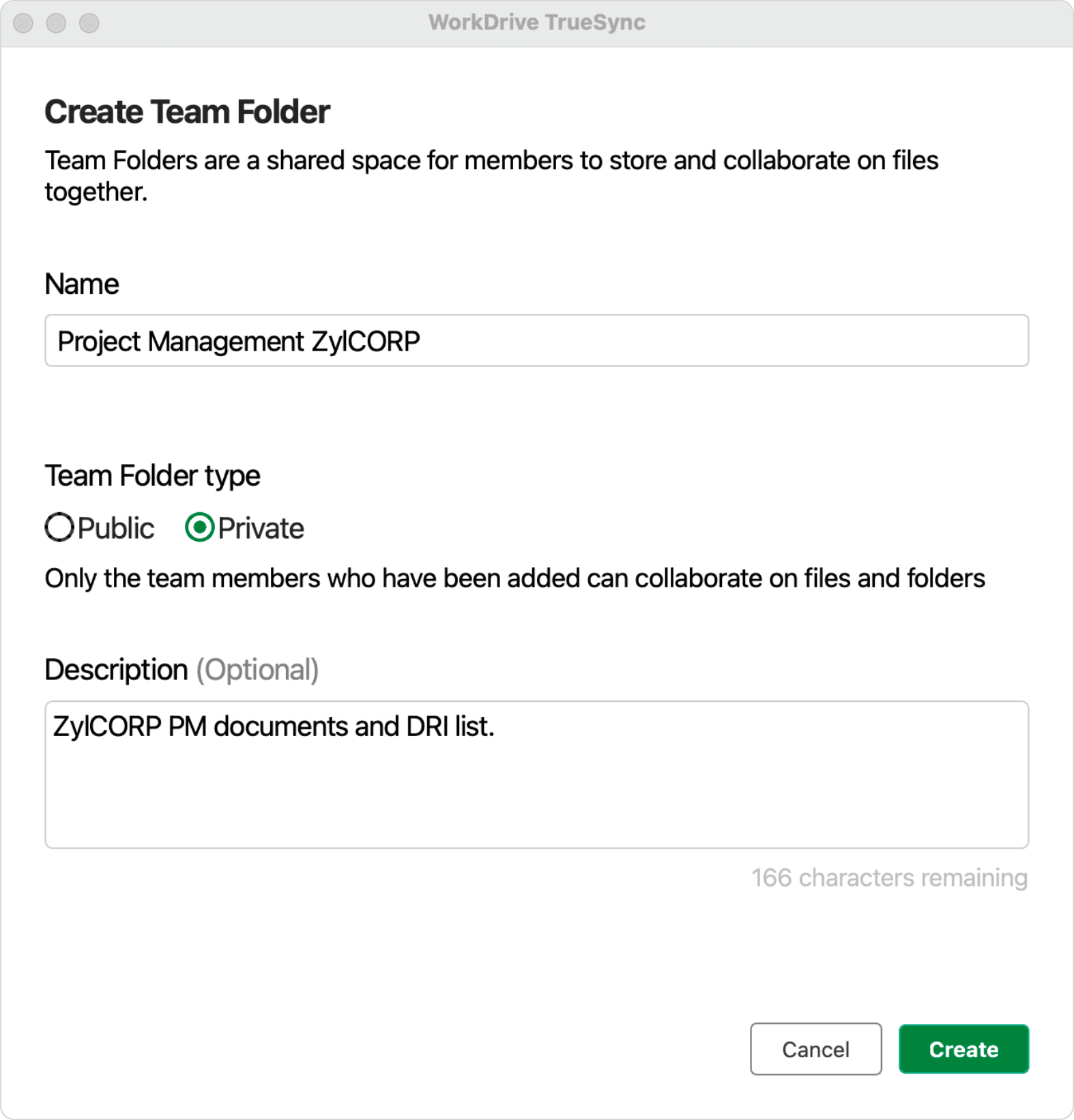Click the Description label

[x=116, y=670]
